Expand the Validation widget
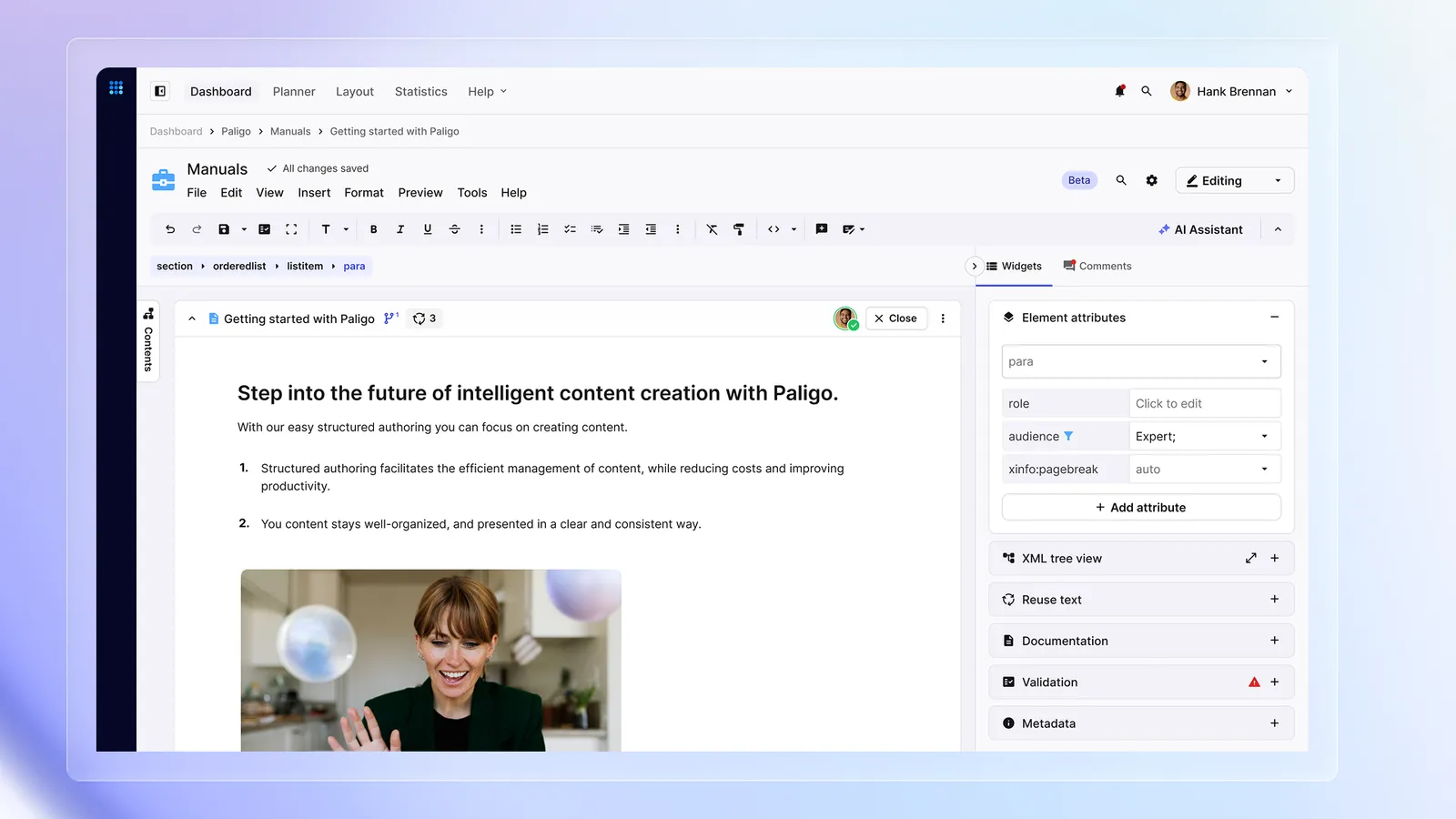The height and width of the screenshot is (819, 1456). [1275, 682]
